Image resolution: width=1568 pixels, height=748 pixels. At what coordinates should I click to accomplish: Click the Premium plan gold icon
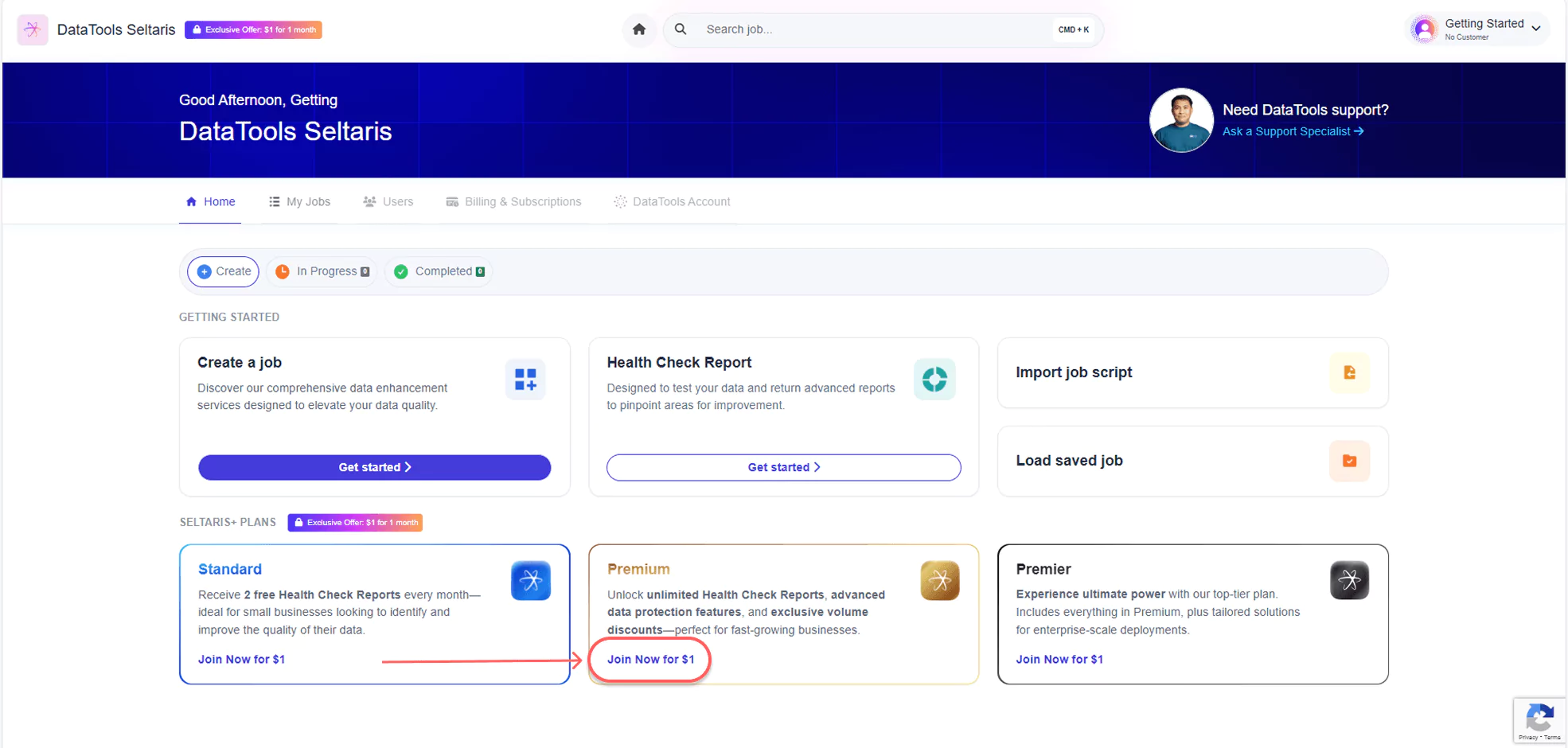click(939, 581)
